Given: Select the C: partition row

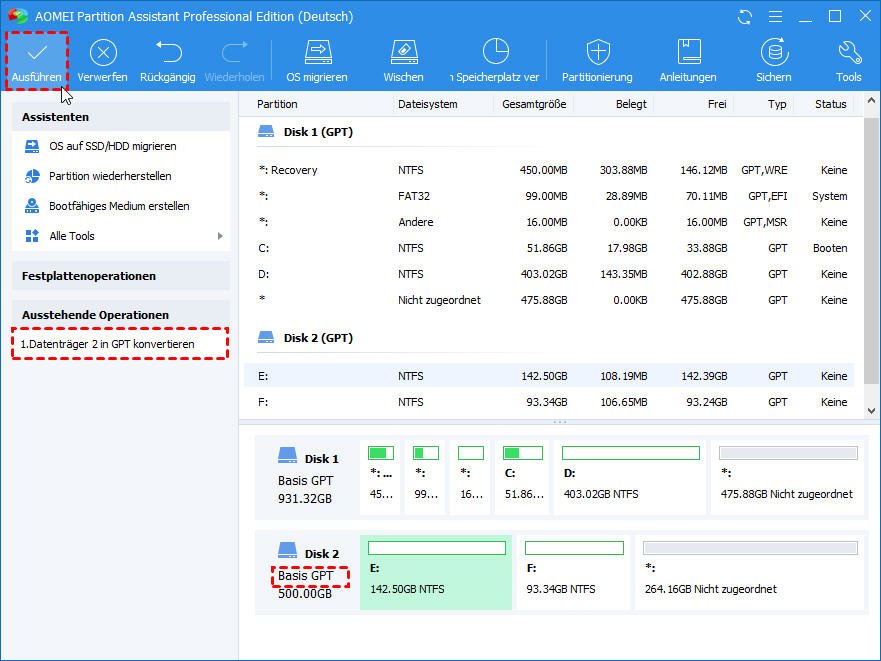Looking at the screenshot, I should pyautogui.click(x=550, y=248).
